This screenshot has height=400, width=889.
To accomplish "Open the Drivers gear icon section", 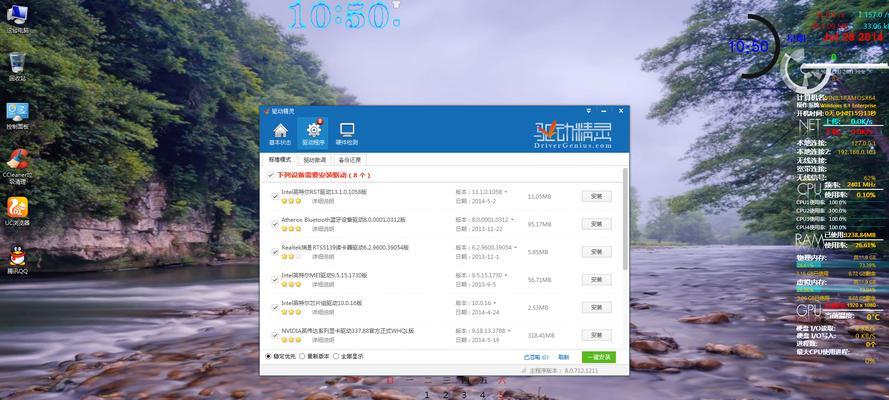I will tap(313, 134).
